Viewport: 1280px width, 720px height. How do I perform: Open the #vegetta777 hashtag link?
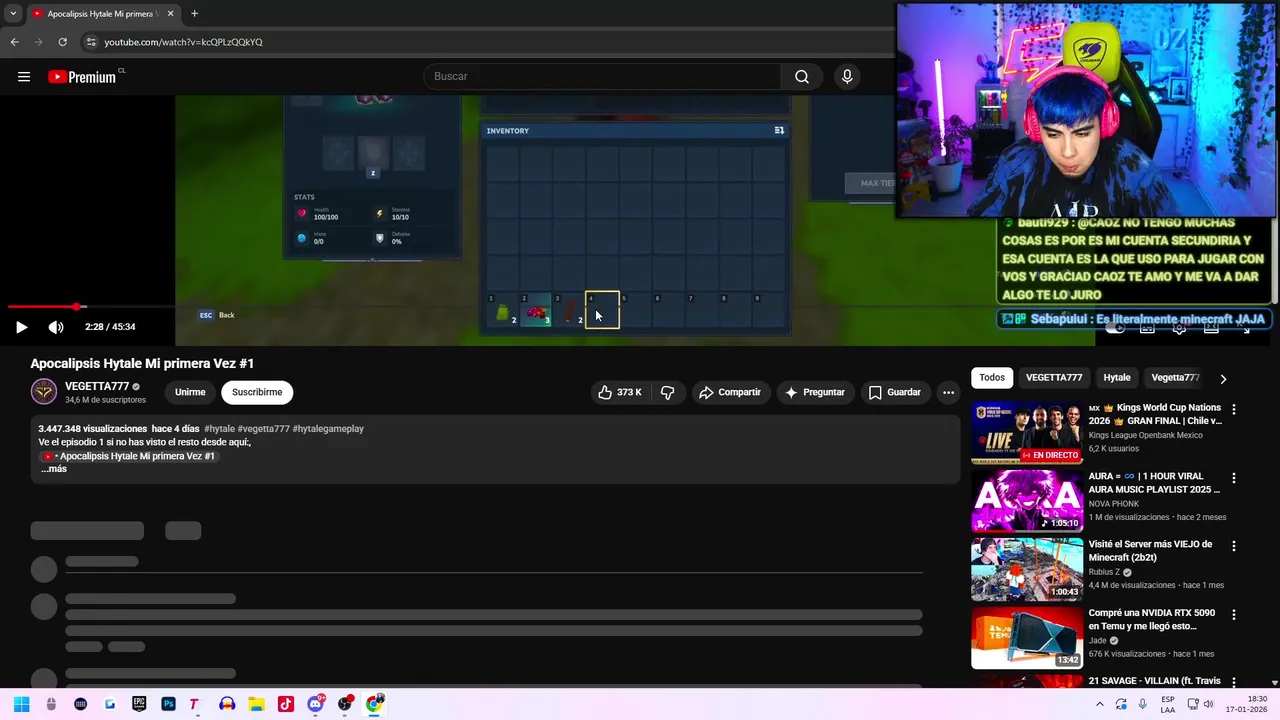(264, 429)
